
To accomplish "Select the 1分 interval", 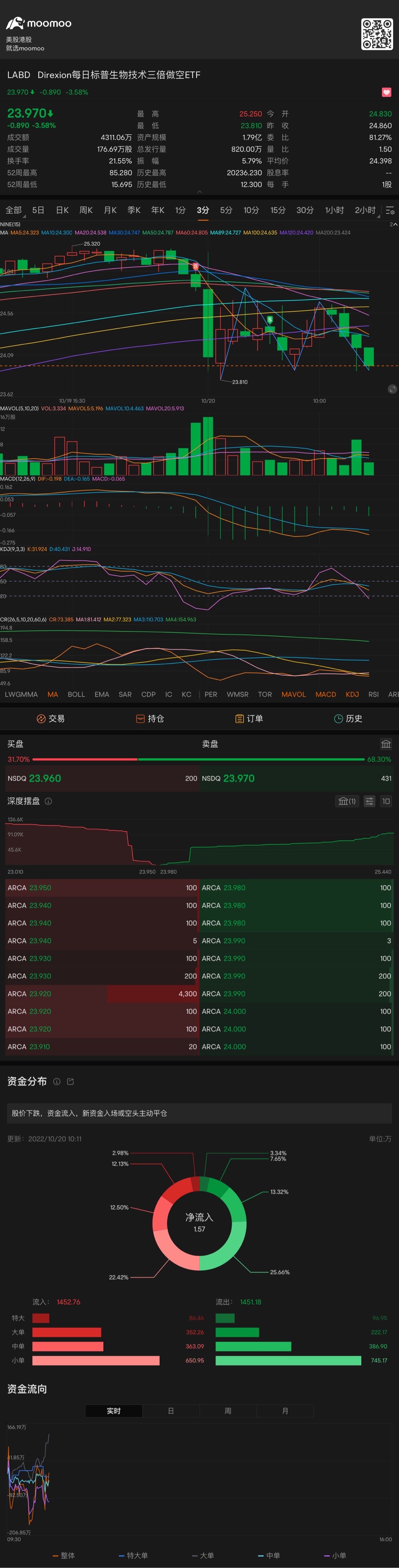I will click(x=180, y=210).
